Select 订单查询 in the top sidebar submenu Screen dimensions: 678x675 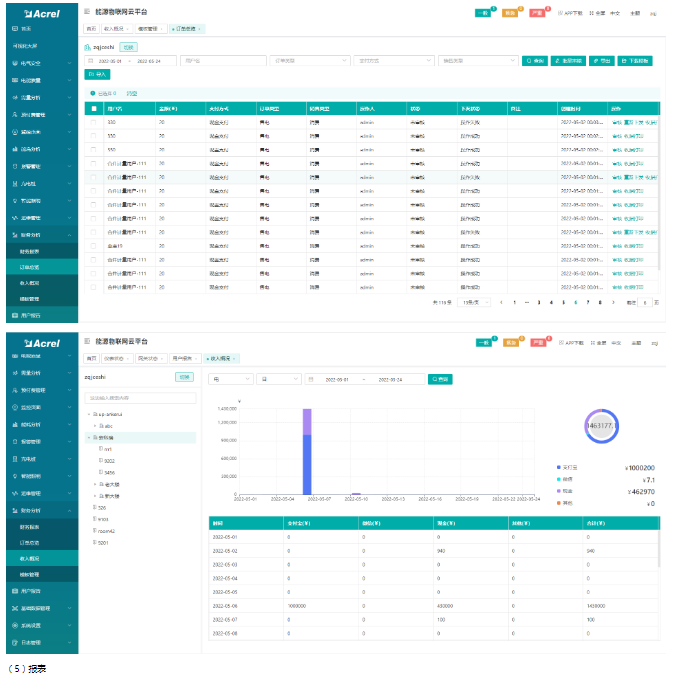point(30,266)
